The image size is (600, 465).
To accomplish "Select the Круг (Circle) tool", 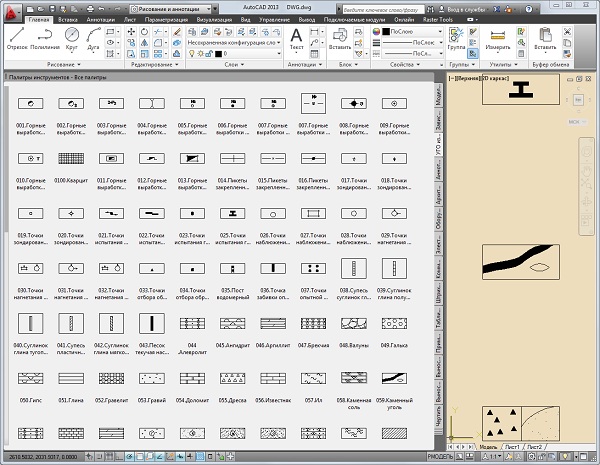I will 73,36.
